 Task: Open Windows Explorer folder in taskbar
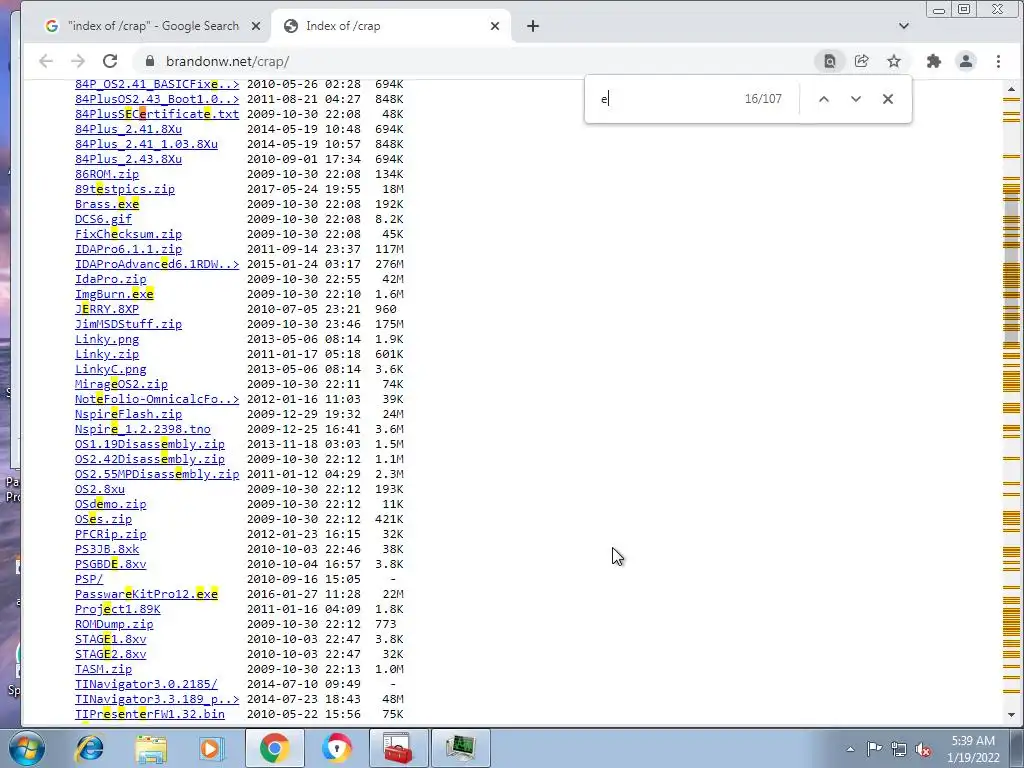[151, 748]
